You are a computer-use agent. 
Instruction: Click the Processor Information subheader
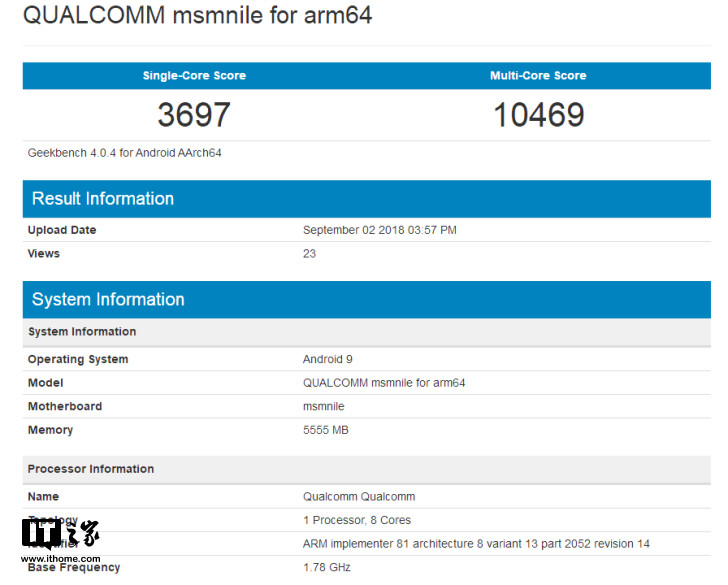367,469
